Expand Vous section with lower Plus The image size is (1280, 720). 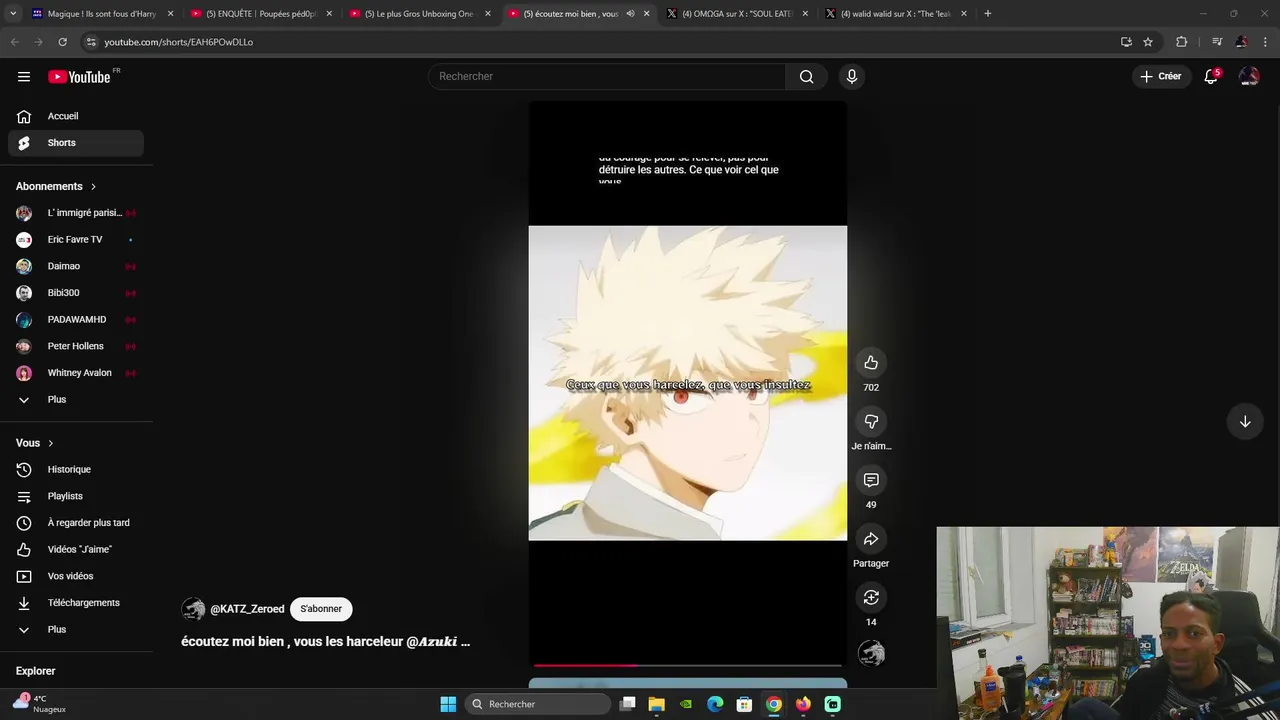(76, 629)
